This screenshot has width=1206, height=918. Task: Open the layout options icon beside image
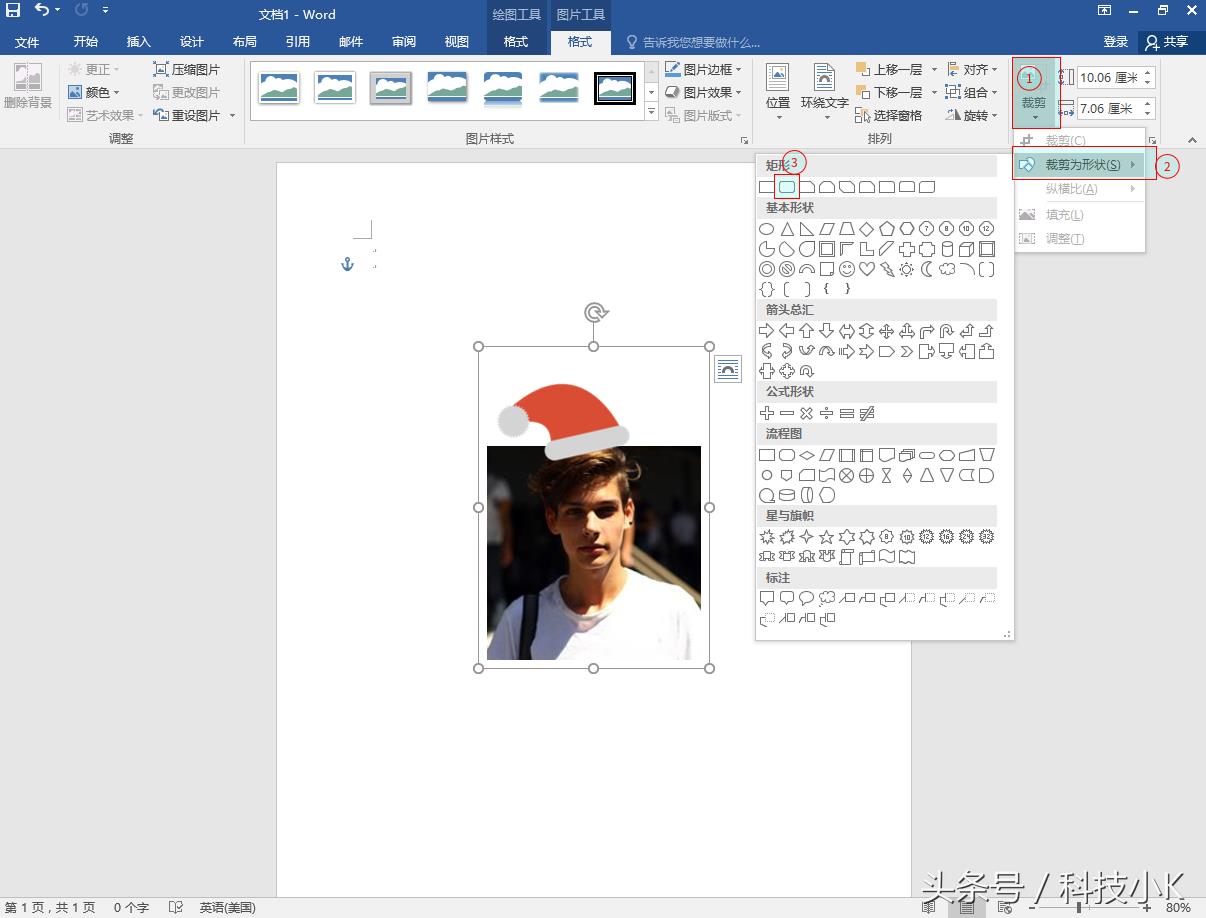click(728, 369)
